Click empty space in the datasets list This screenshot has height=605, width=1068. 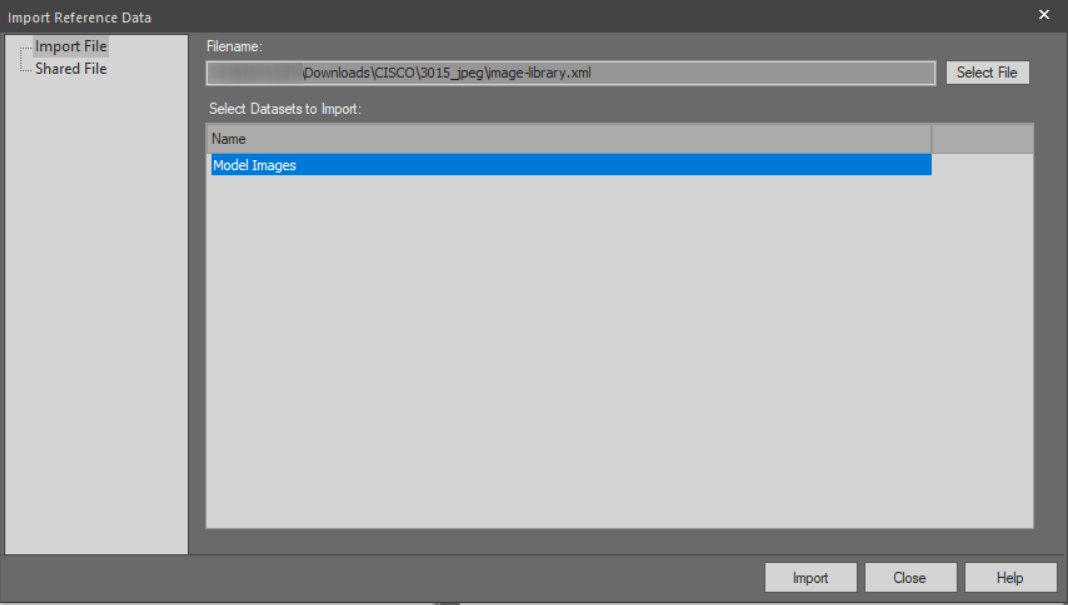[x=618, y=350]
